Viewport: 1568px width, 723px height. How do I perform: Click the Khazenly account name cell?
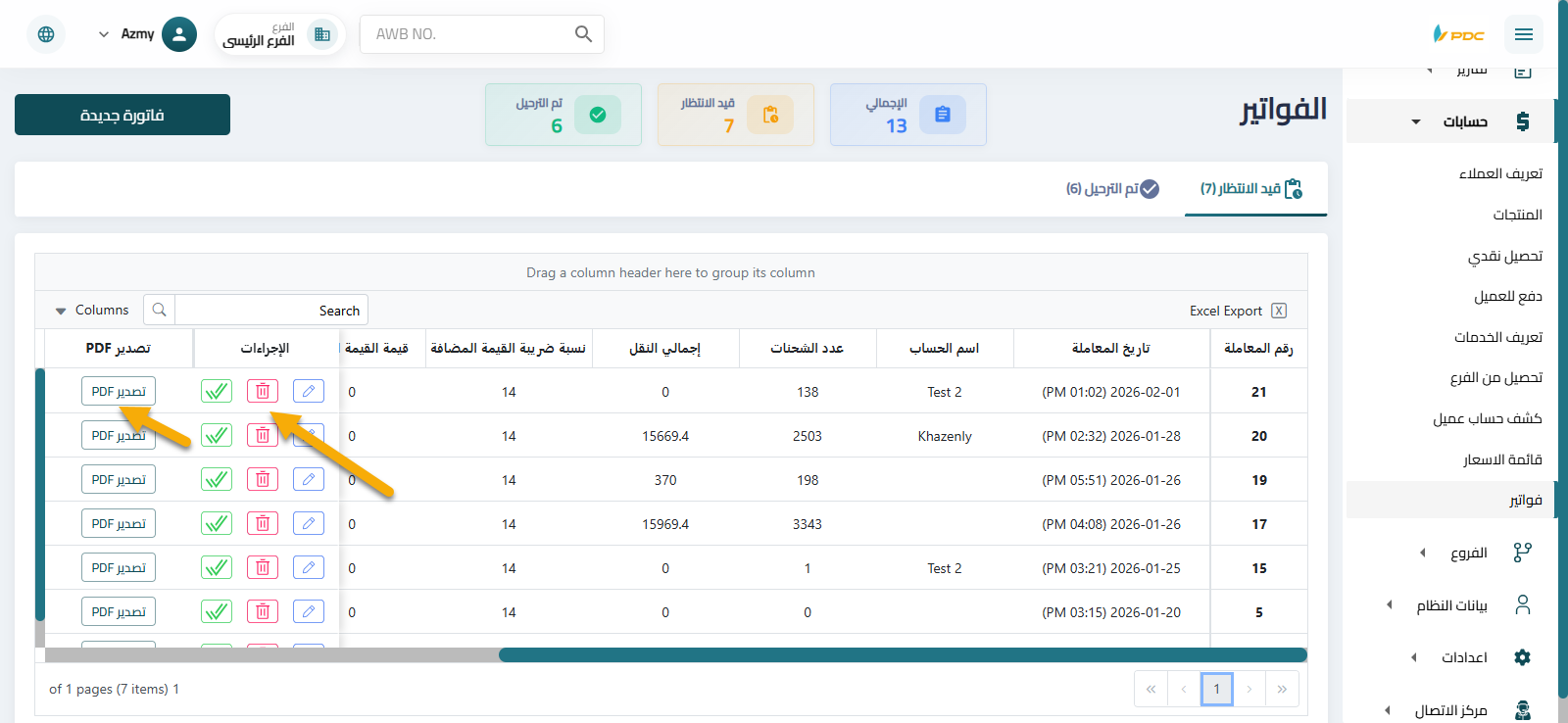[x=945, y=436]
